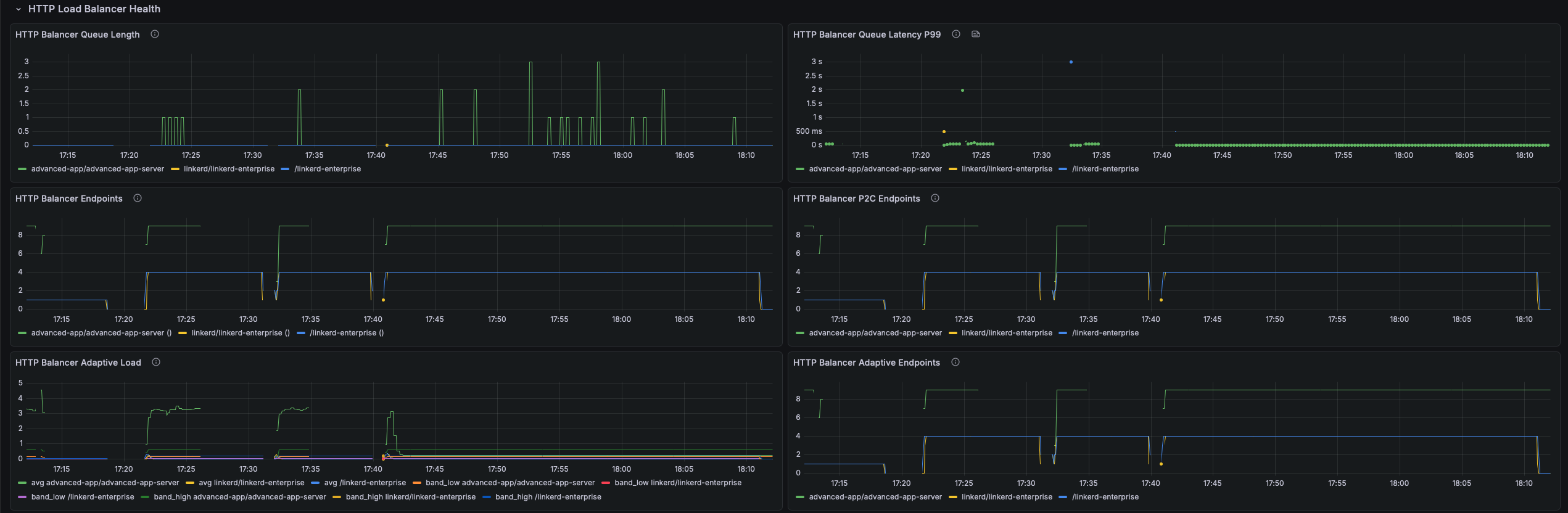Viewport: 1568px width, 513px height.
Task: Toggle /linkerd-enterprise series in P2C Endpoints legend
Action: pos(1105,333)
